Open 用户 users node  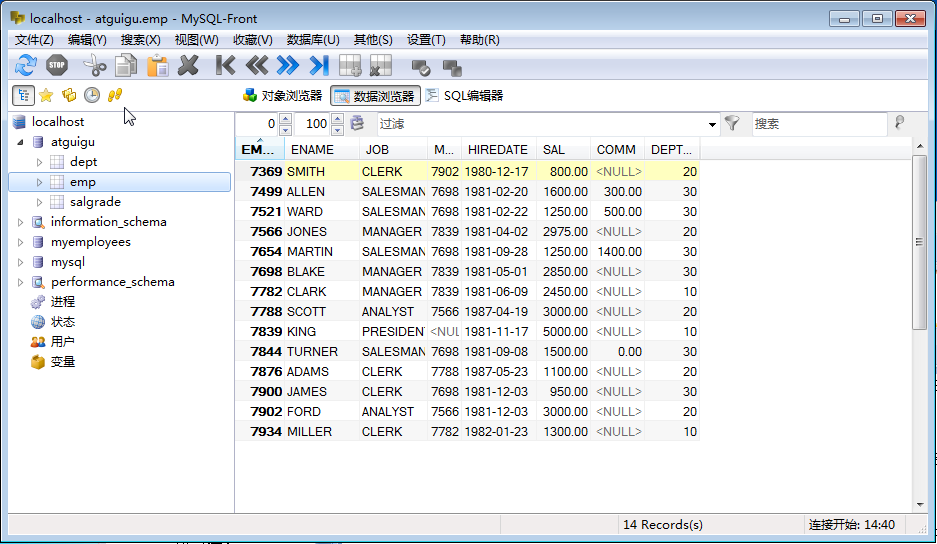(x=63, y=342)
